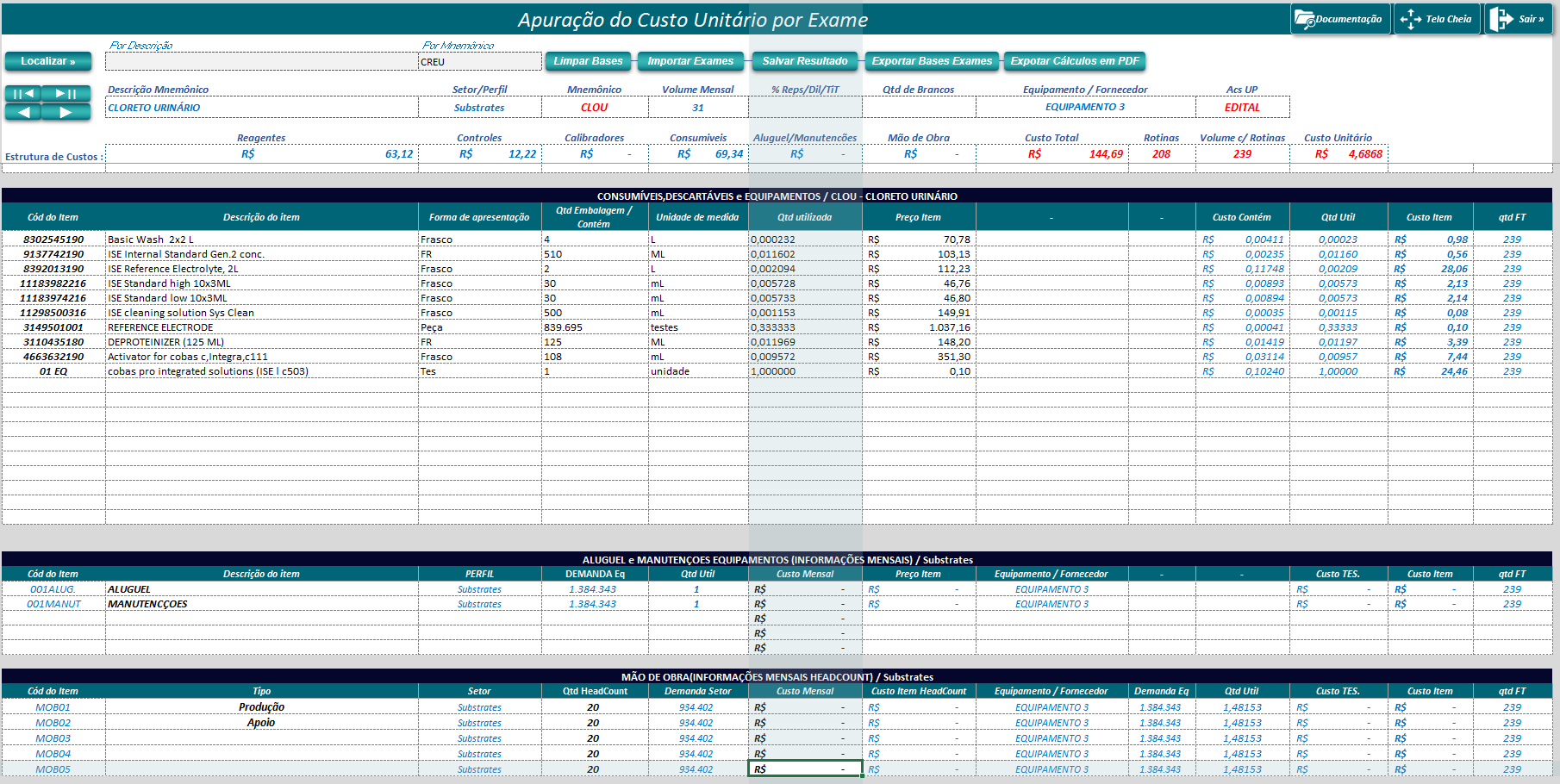Click the Tela Cheia fullscreen arrows icon

coord(1410,19)
